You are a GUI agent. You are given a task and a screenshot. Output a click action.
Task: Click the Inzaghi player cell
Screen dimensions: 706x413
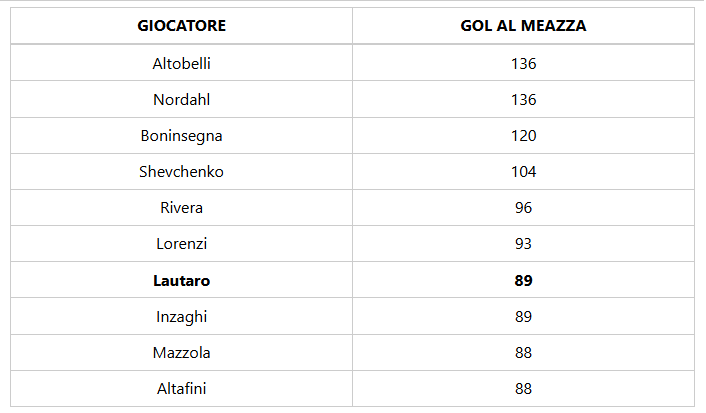point(181,317)
